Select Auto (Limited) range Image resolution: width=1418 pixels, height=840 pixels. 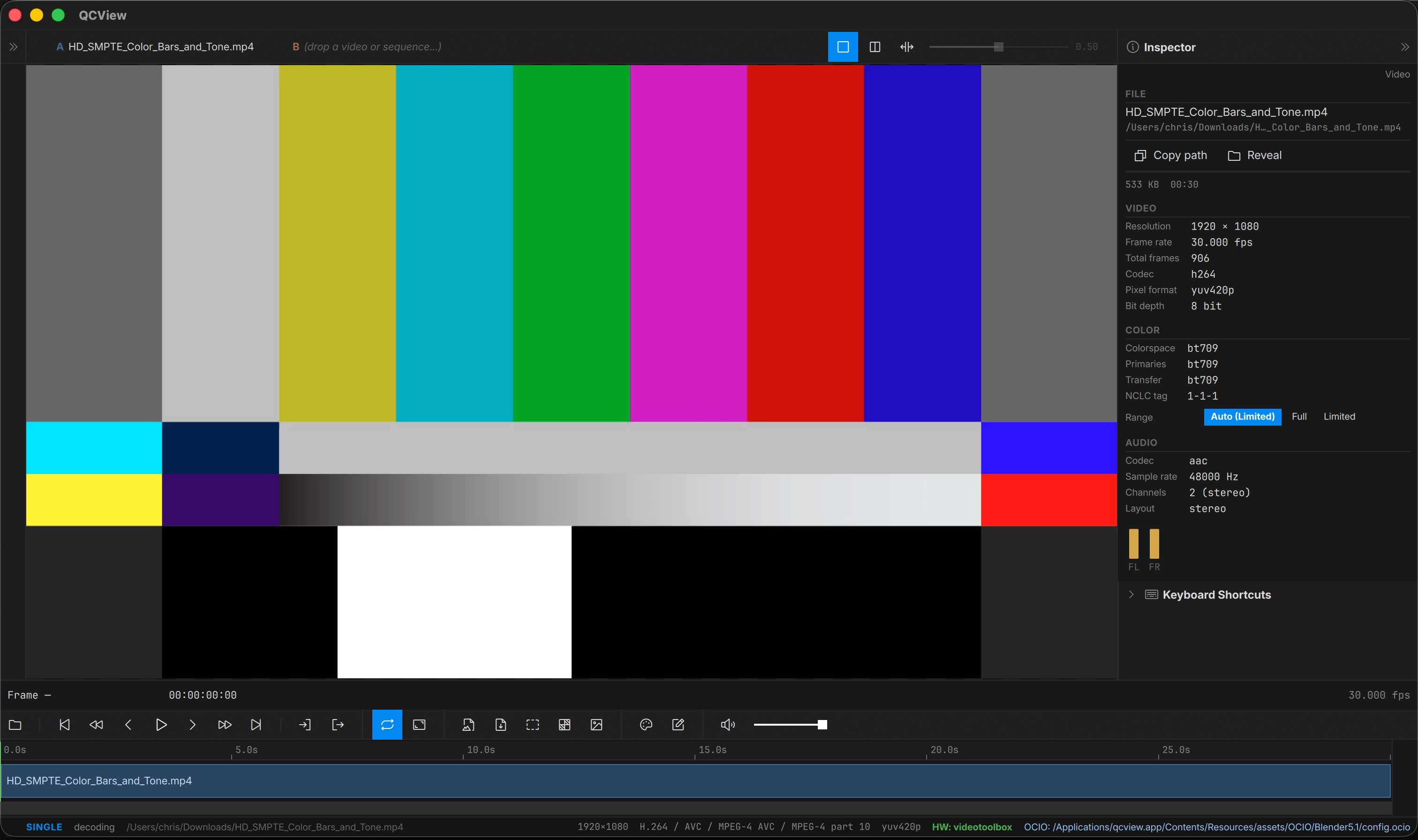pyautogui.click(x=1243, y=417)
